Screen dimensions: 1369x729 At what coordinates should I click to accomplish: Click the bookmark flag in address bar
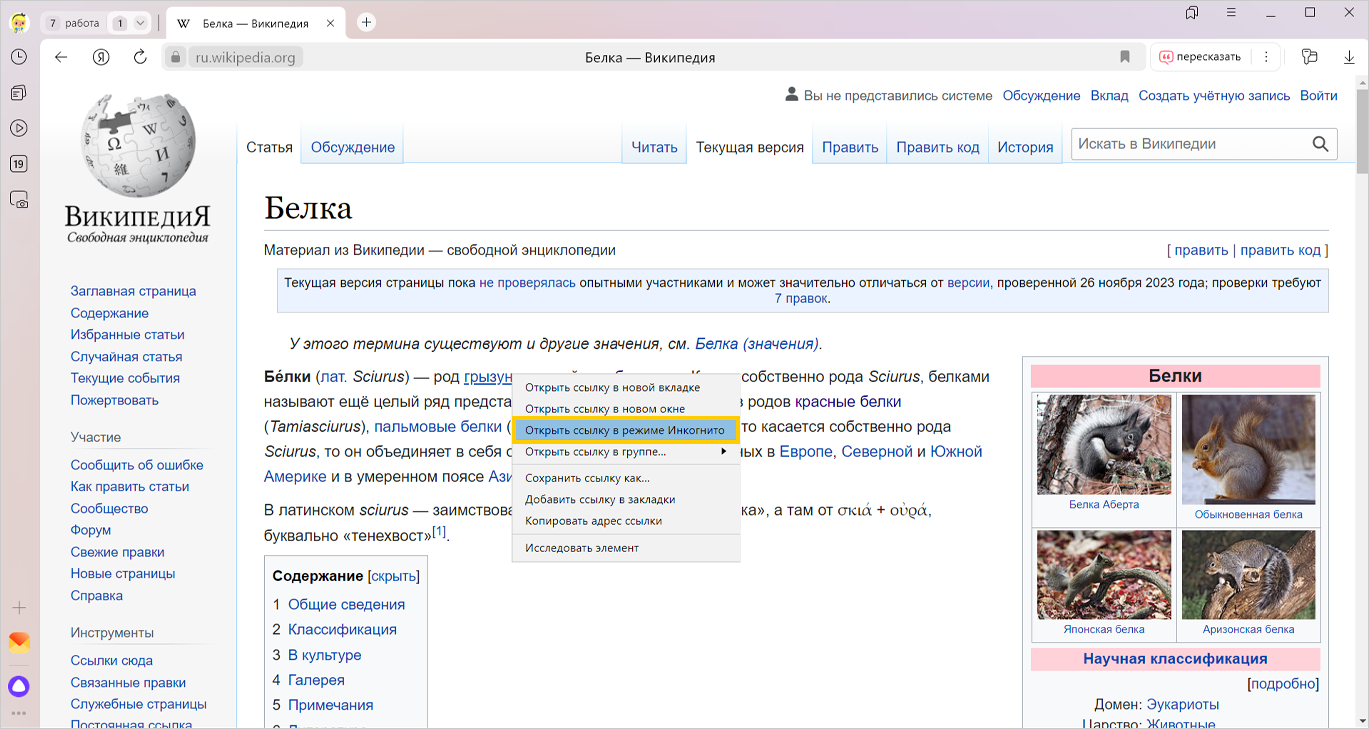1125,57
